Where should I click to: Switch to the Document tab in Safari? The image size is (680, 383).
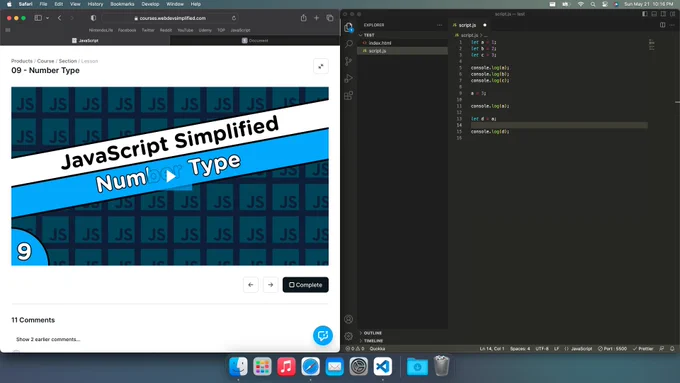click(255, 40)
